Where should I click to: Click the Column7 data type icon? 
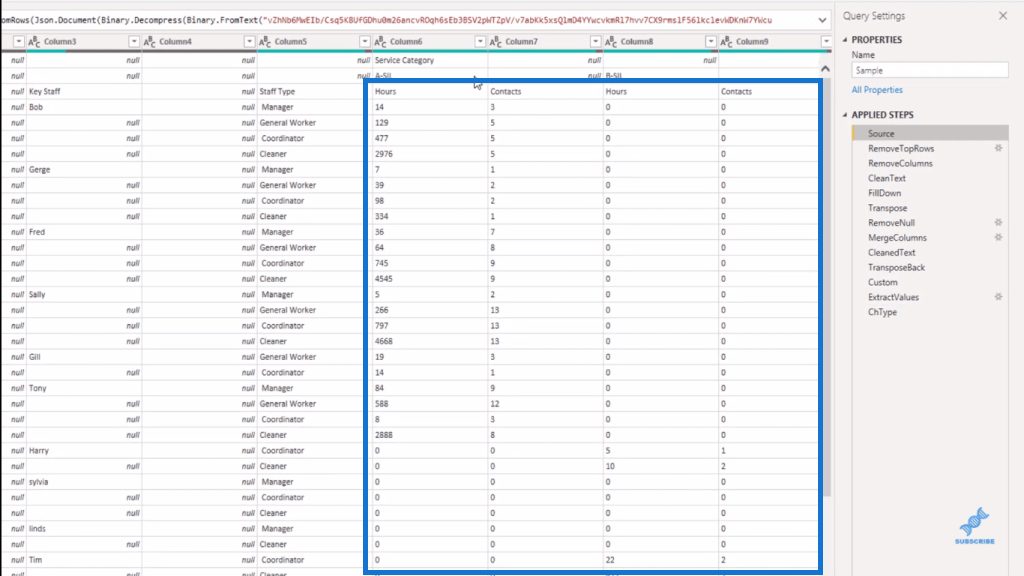[496, 42]
